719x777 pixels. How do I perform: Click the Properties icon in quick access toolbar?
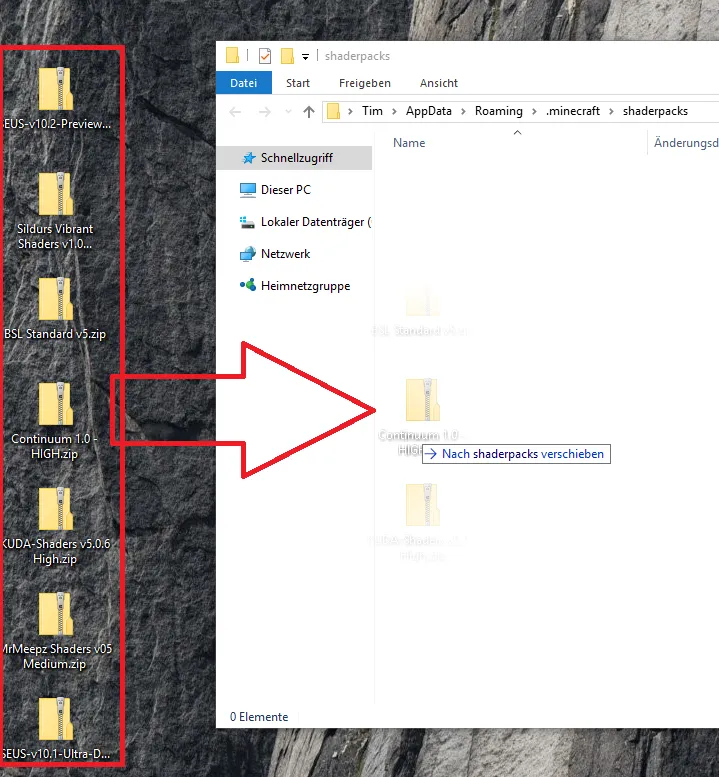click(x=265, y=56)
